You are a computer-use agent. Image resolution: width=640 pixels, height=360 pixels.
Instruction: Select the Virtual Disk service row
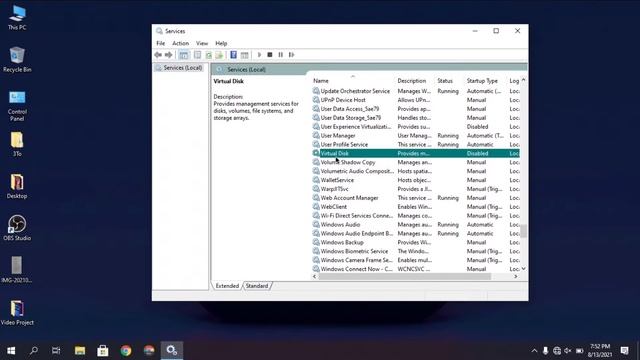416,153
